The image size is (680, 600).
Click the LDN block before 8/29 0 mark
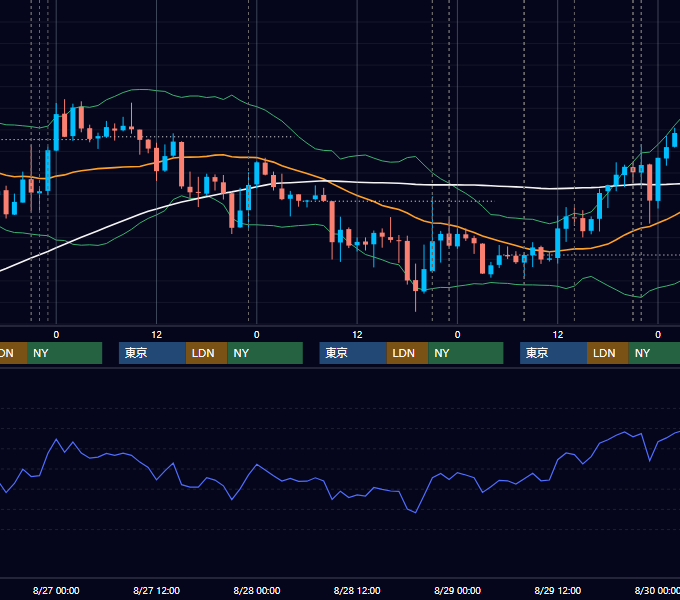pos(407,353)
